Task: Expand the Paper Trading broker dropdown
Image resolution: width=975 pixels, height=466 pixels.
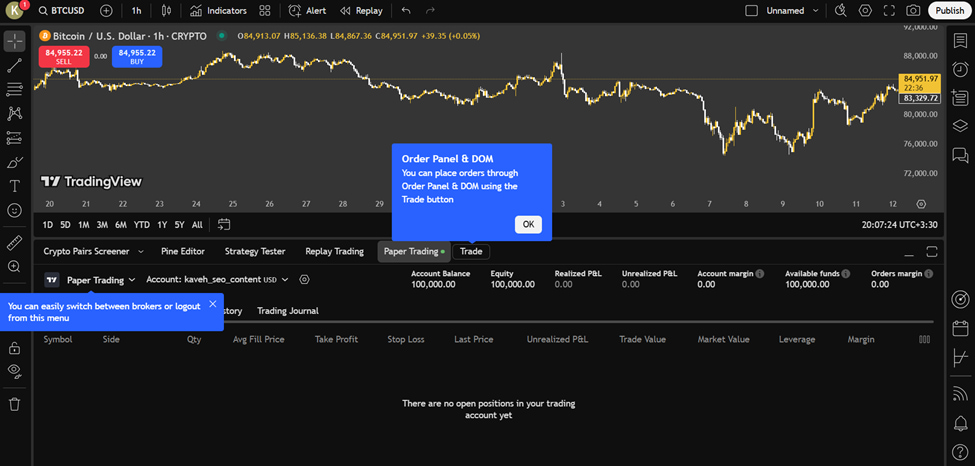Action: click(x=101, y=280)
